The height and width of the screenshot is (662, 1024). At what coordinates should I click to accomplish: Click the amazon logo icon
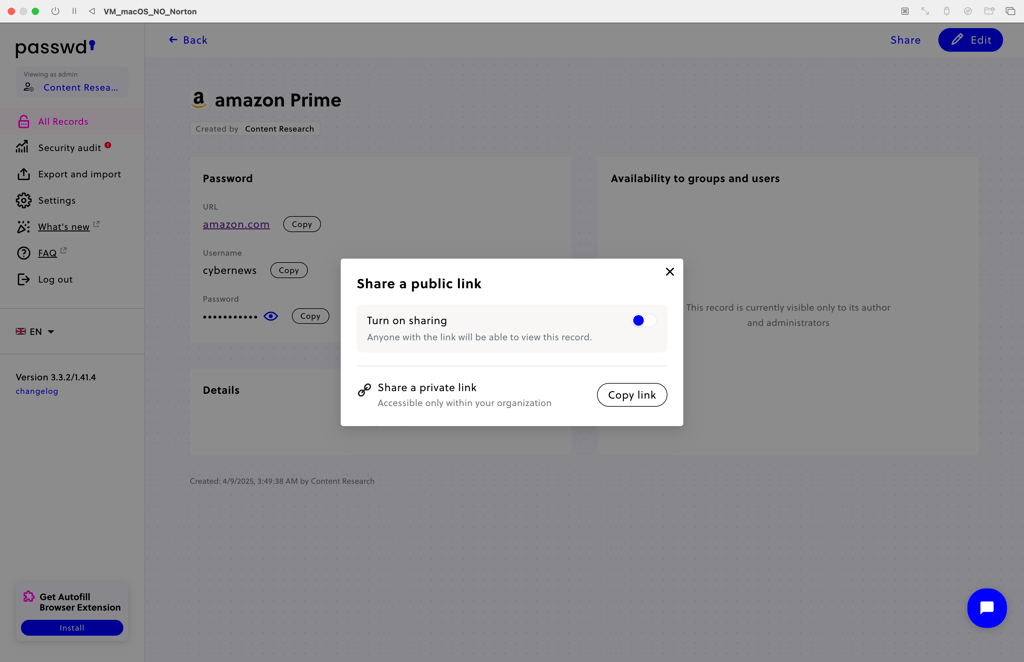[199, 99]
